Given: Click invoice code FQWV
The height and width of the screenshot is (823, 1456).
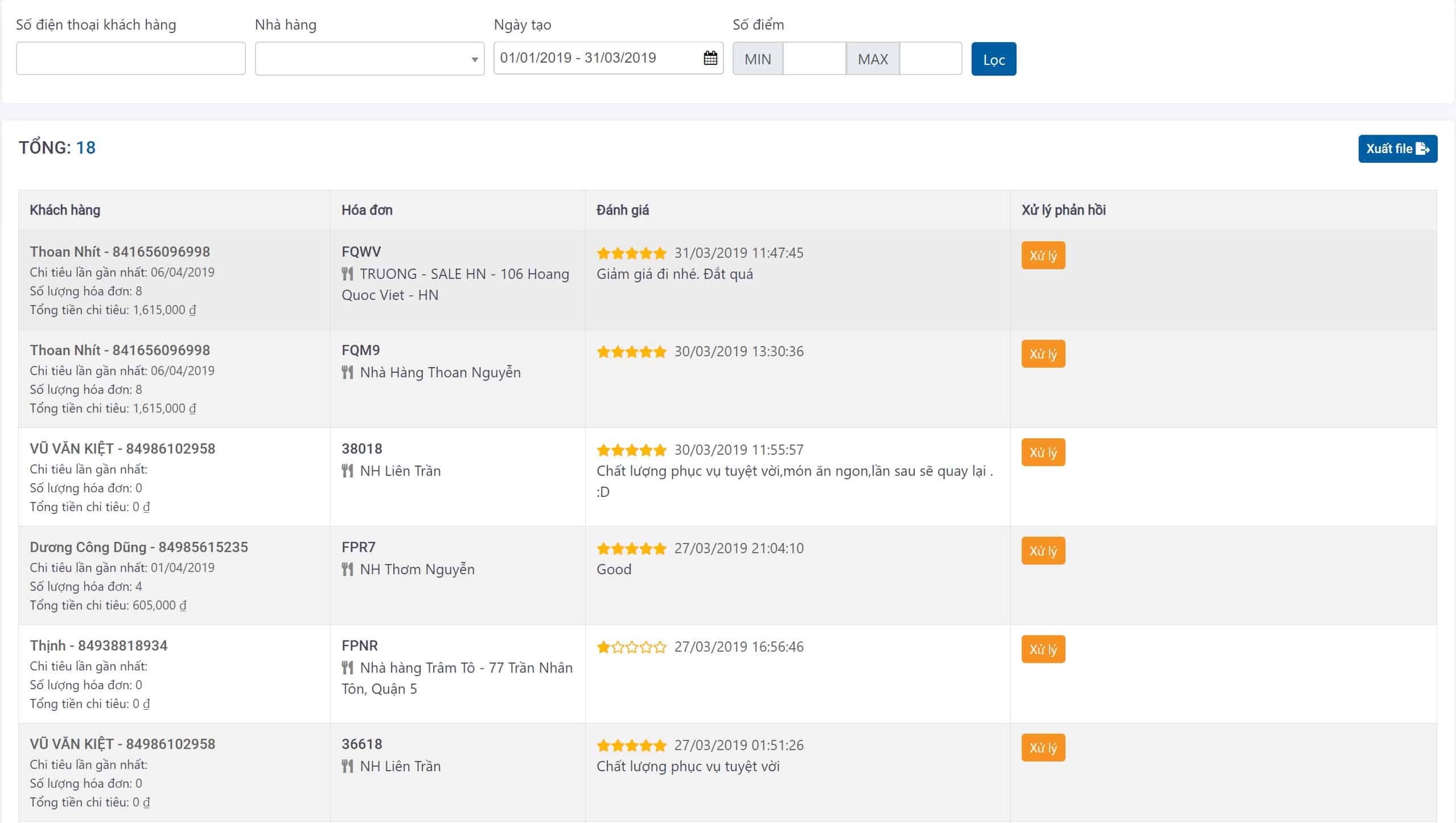Looking at the screenshot, I should (361, 252).
